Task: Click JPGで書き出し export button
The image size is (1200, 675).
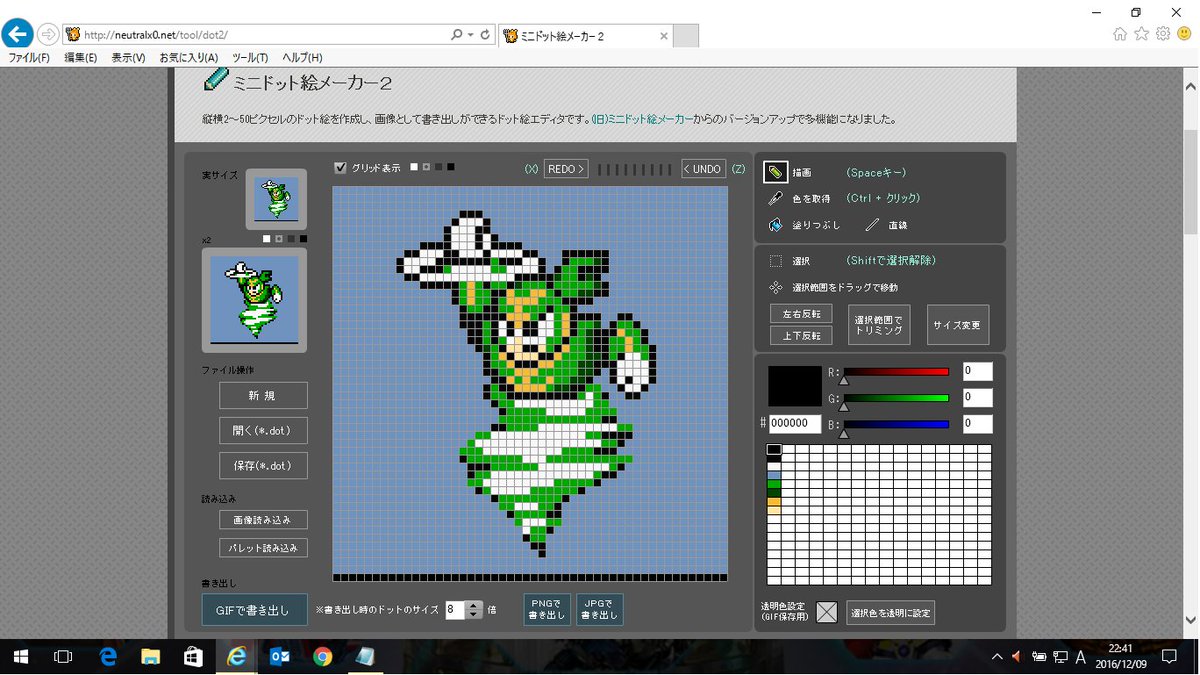Action: click(x=599, y=609)
